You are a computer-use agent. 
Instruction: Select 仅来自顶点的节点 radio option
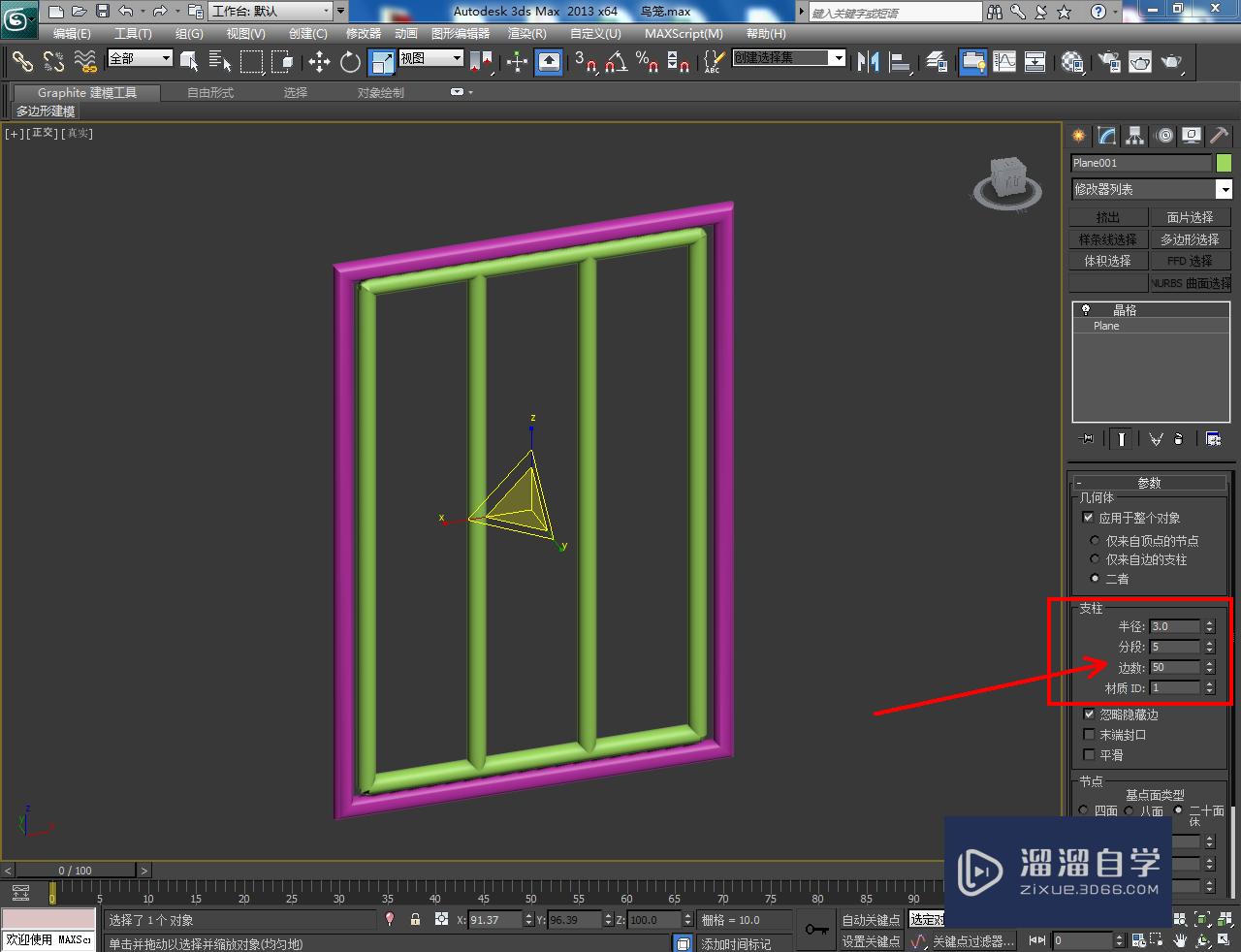pyautogui.click(x=1096, y=541)
